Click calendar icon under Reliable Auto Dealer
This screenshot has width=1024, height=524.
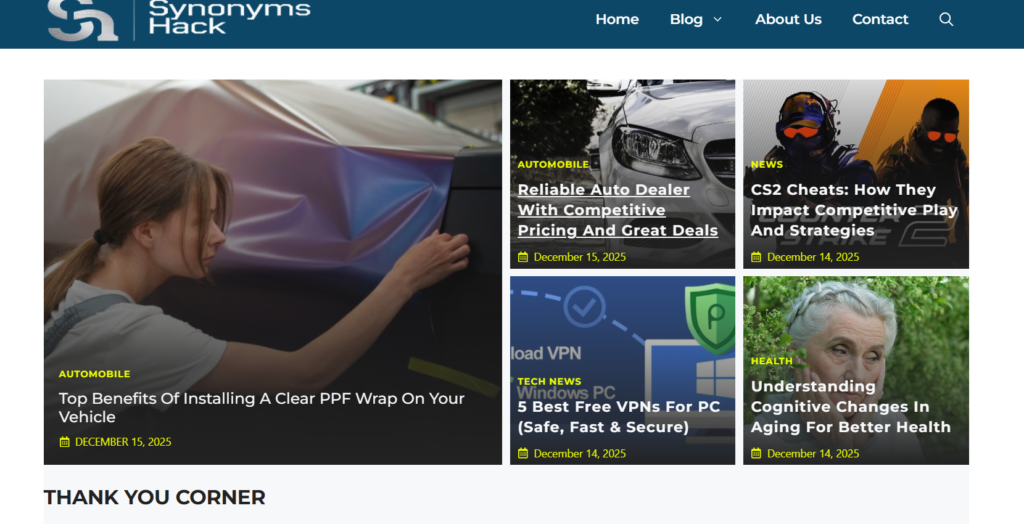[x=523, y=257]
